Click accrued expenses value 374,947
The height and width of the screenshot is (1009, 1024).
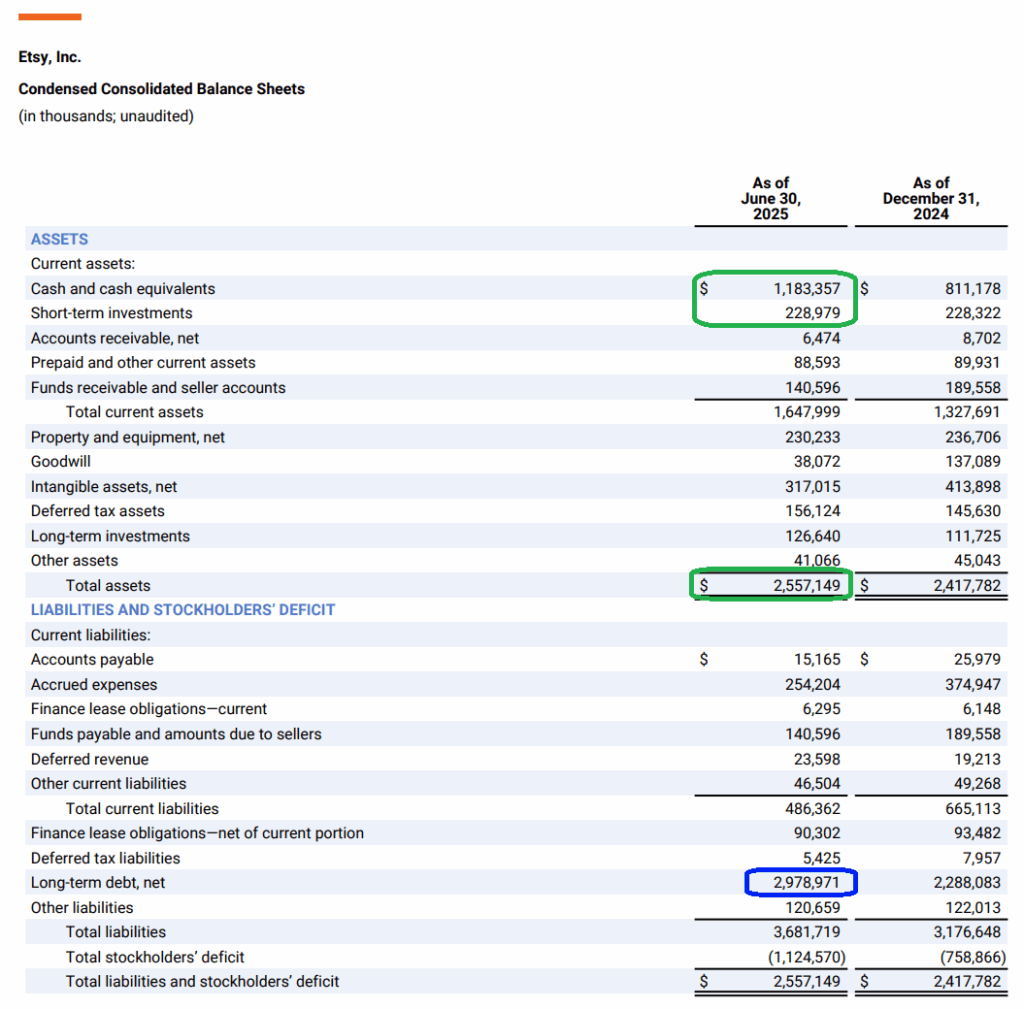(x=972, y=685)
